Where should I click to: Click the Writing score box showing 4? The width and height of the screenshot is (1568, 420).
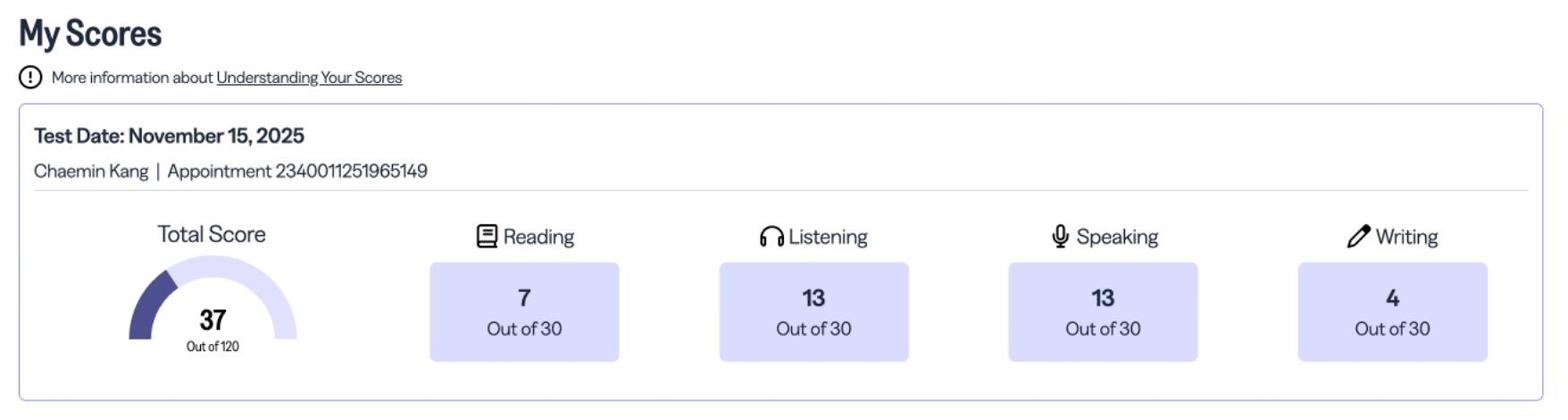tap(1392, 312)
